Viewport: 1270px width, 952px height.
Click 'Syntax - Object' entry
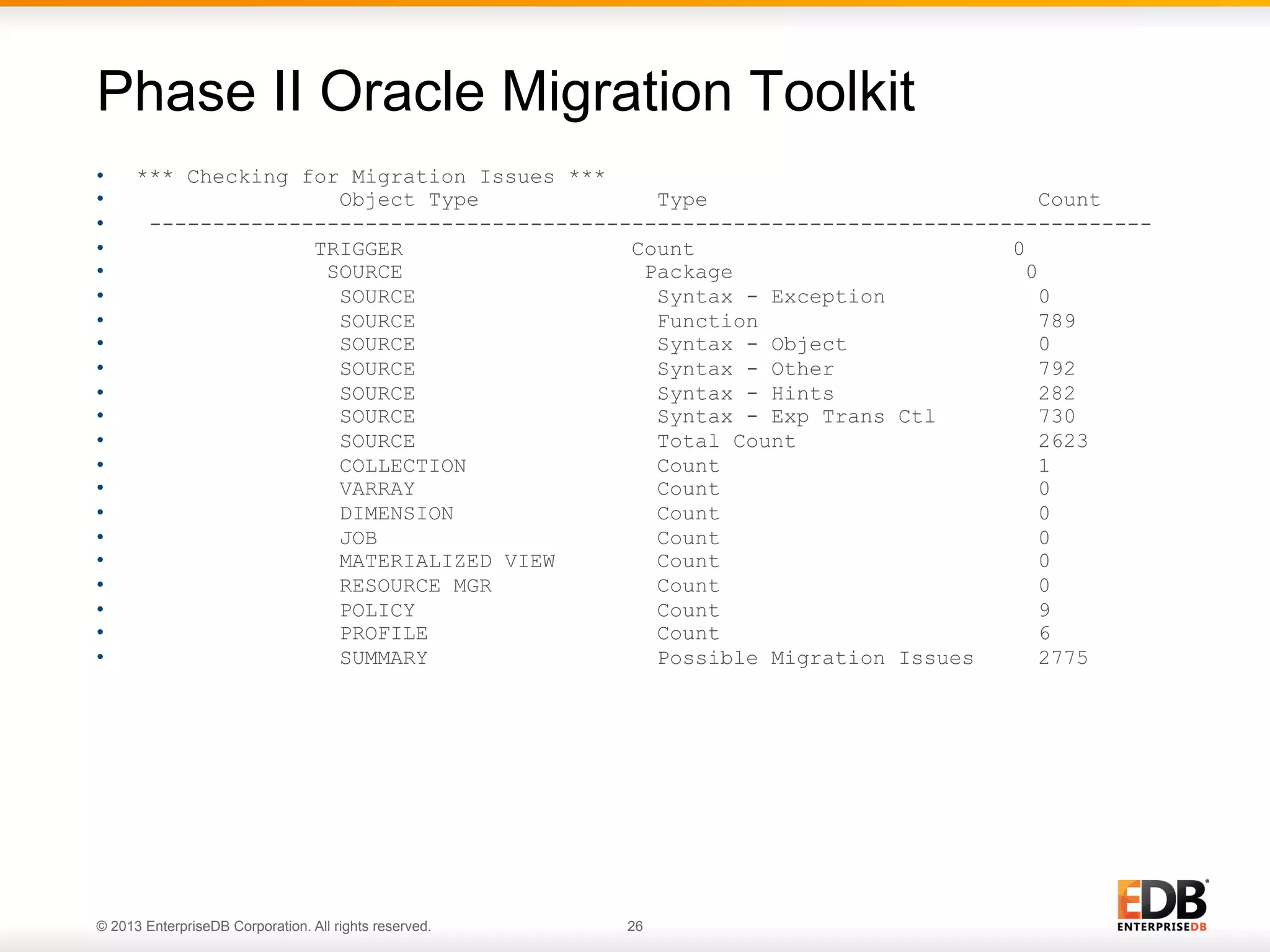[x=752, y=345]
